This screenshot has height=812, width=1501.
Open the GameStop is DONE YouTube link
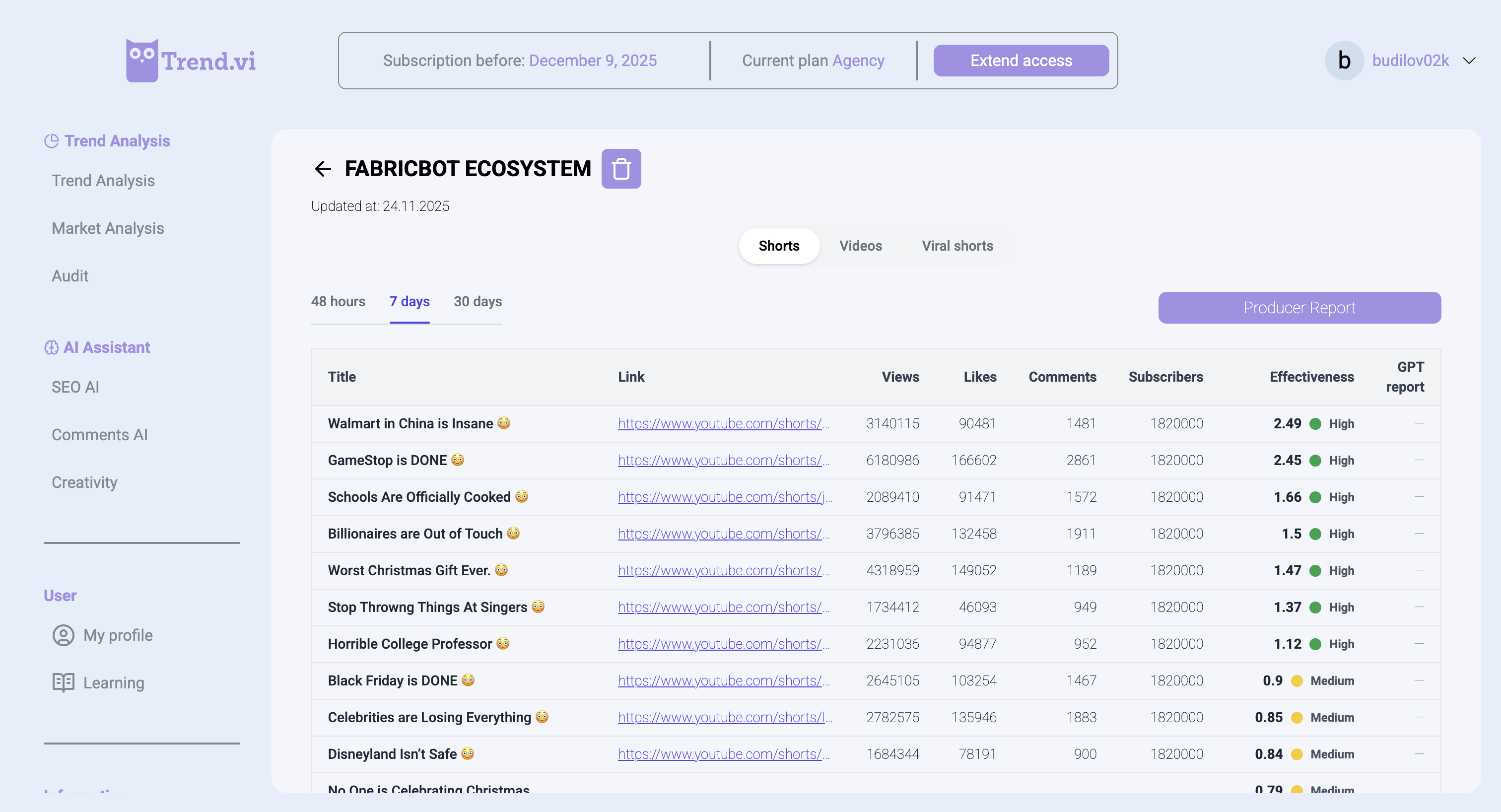[723, 460]
